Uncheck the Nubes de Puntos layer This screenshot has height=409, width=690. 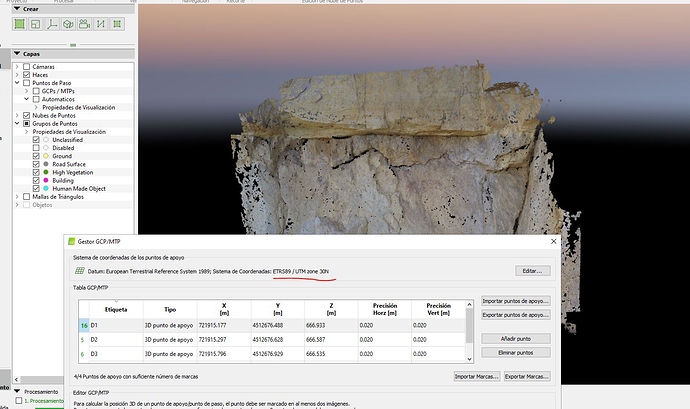pyautogui.click(x=27, y=115)
